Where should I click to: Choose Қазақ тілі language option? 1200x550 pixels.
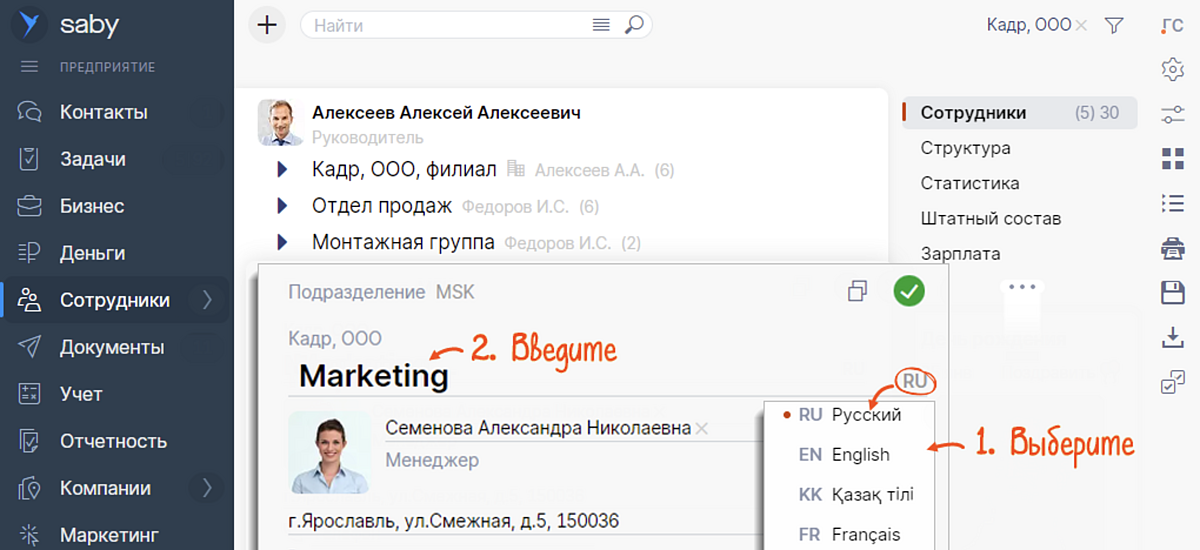[x=871, y=494]
